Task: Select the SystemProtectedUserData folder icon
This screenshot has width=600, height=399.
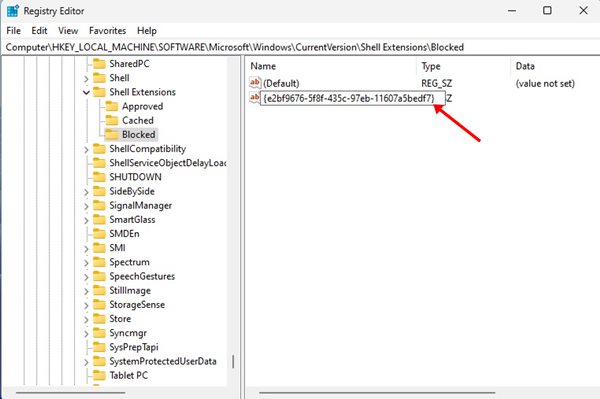Action: click(99, 361)
